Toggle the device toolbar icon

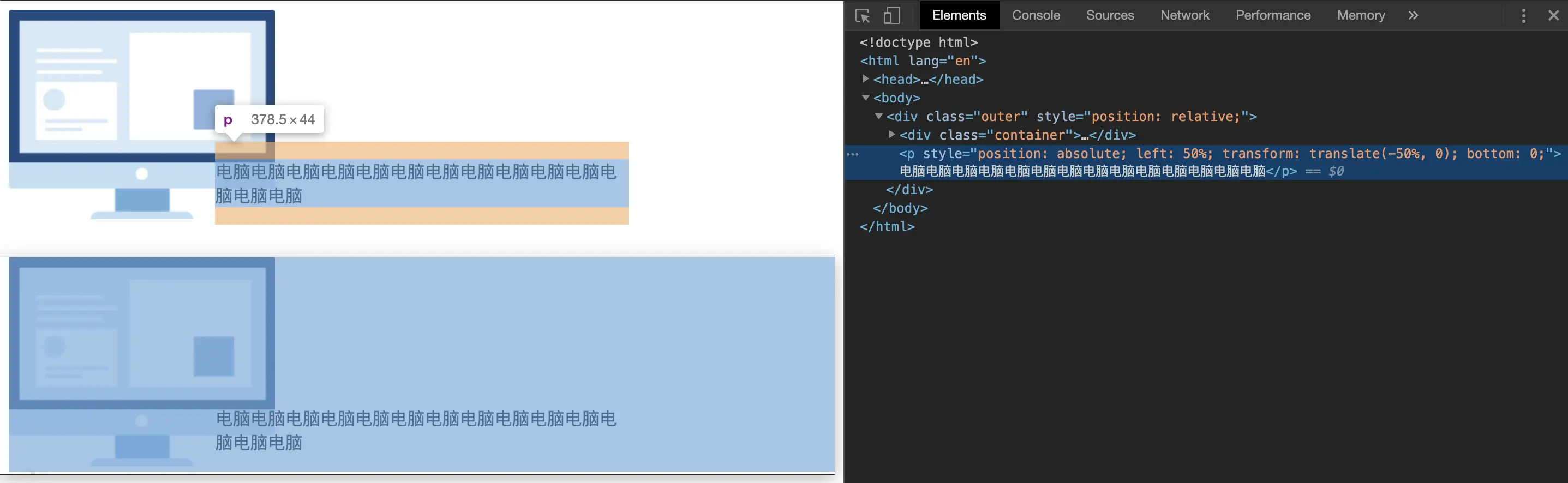coord(891,15)
